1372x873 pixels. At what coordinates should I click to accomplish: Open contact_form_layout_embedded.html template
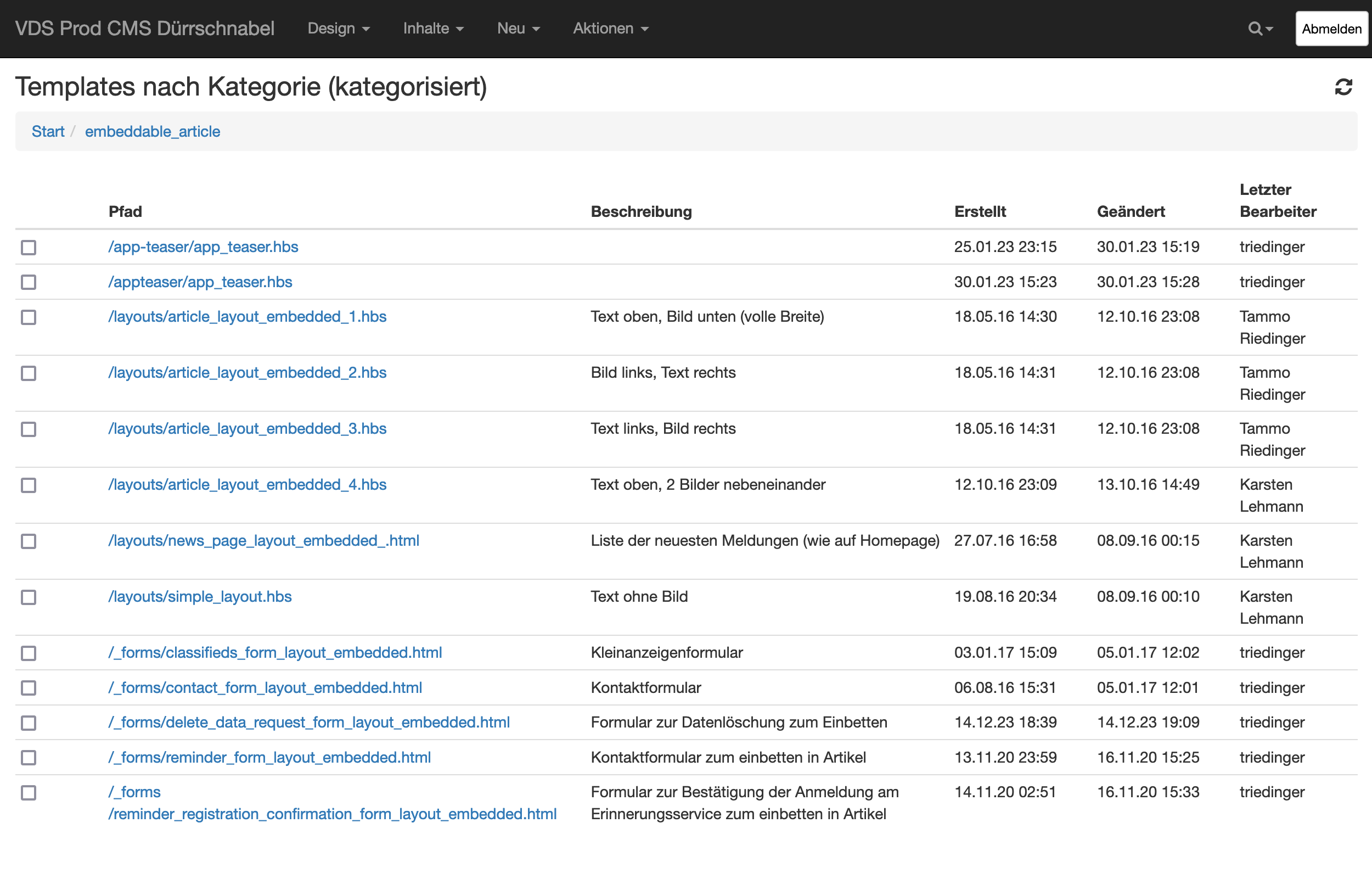(x=265, y=687)
